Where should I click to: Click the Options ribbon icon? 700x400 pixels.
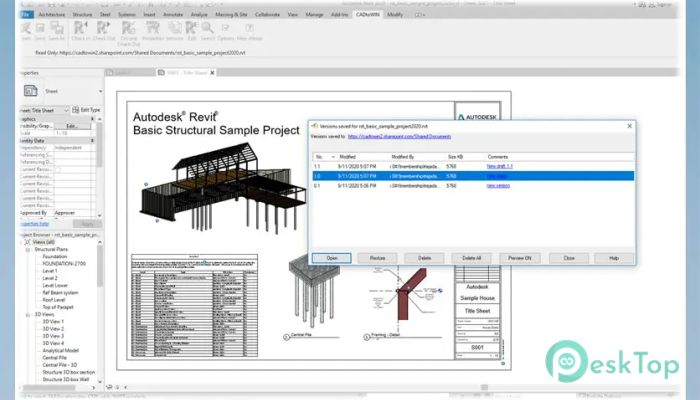225,28
